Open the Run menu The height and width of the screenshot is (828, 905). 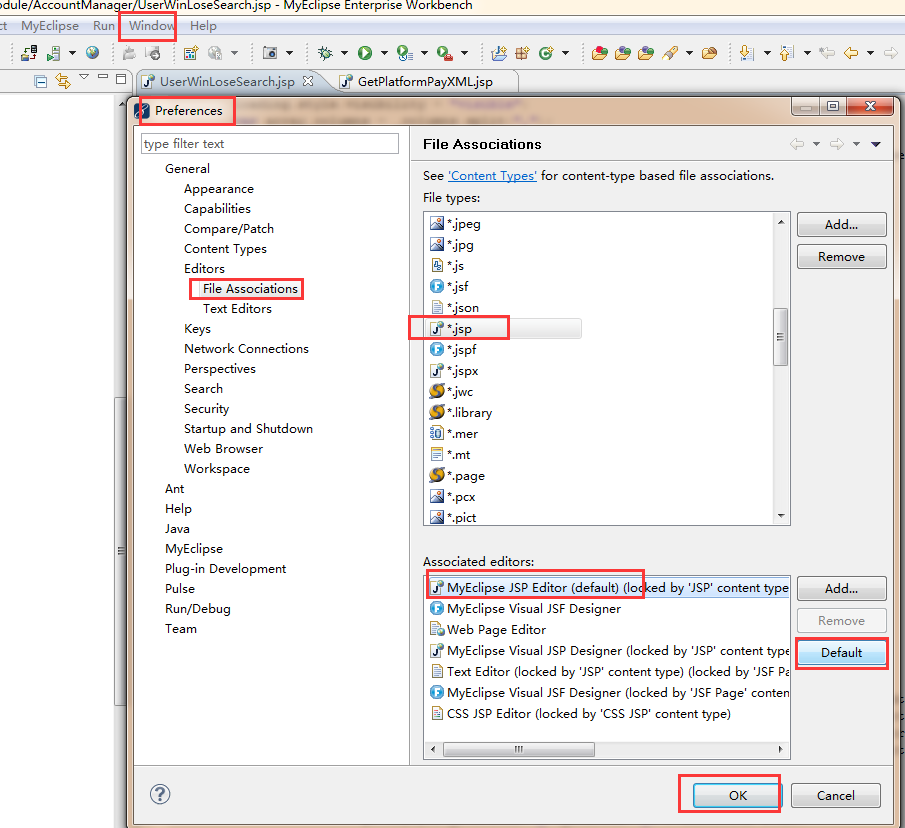(104, 26)
